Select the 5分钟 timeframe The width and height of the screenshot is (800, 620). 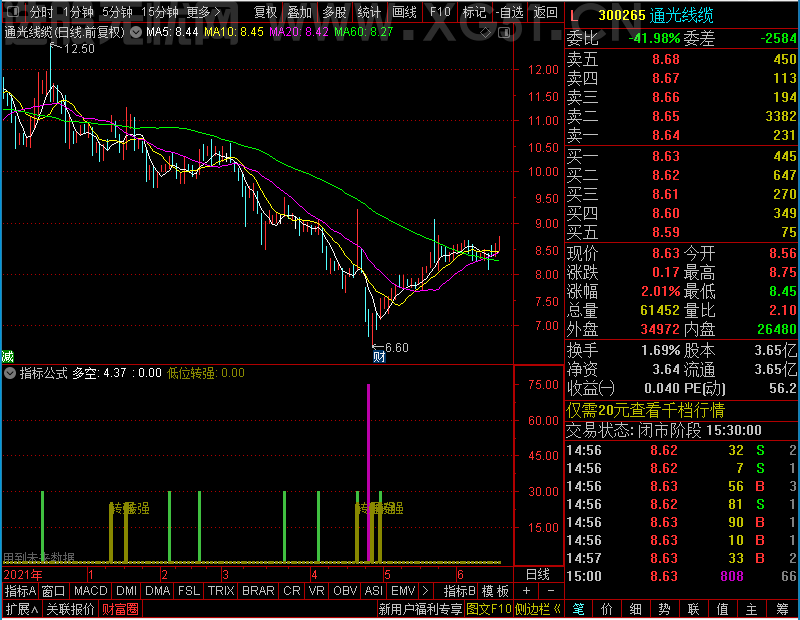(x=117, y=11)
